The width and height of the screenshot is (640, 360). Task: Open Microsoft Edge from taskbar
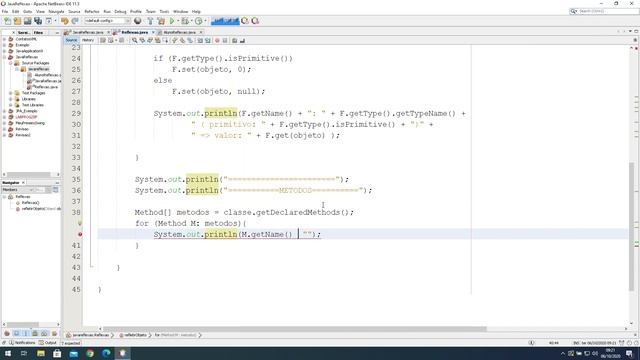[x=106, y=353]
